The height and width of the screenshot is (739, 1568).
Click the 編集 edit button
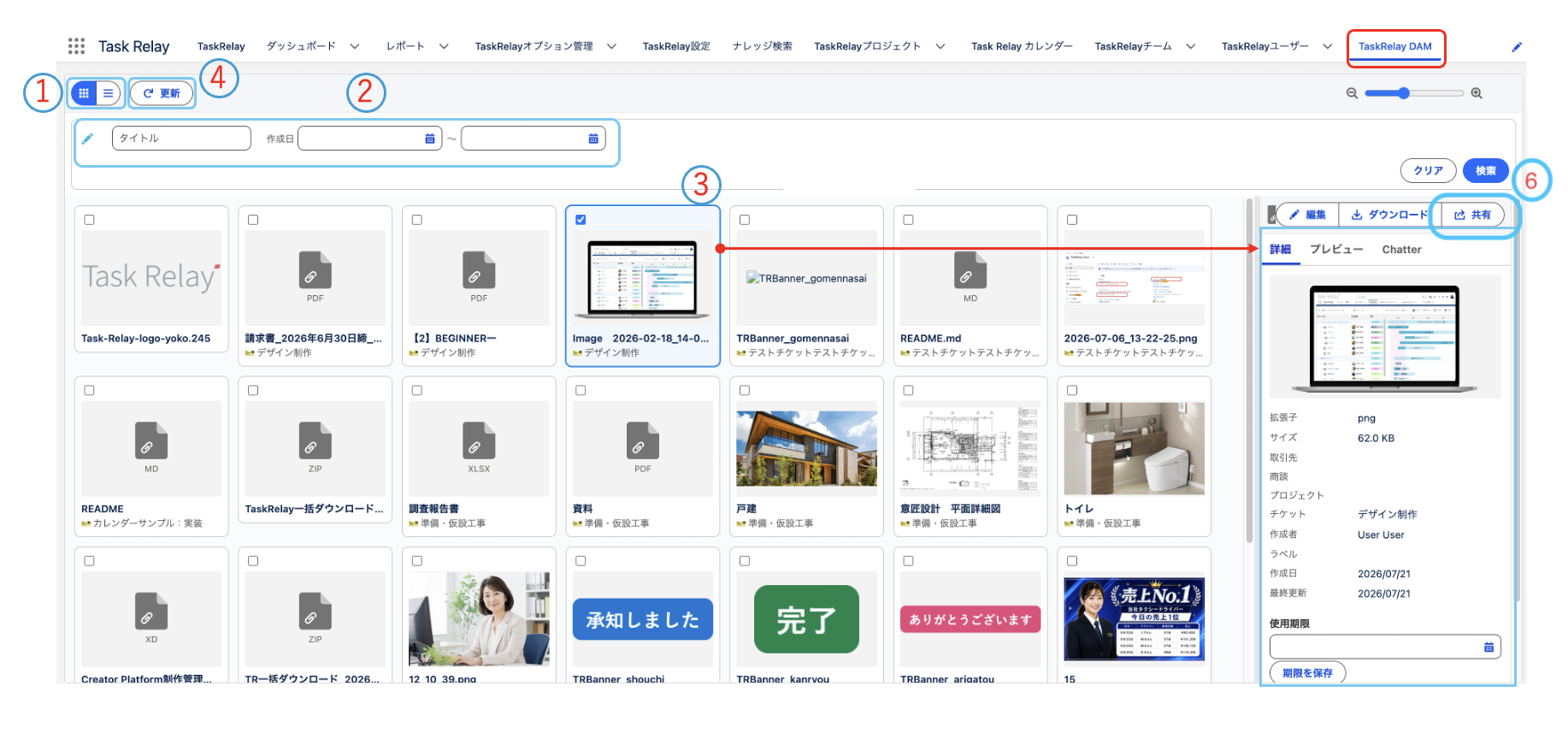coord(1307,215)
